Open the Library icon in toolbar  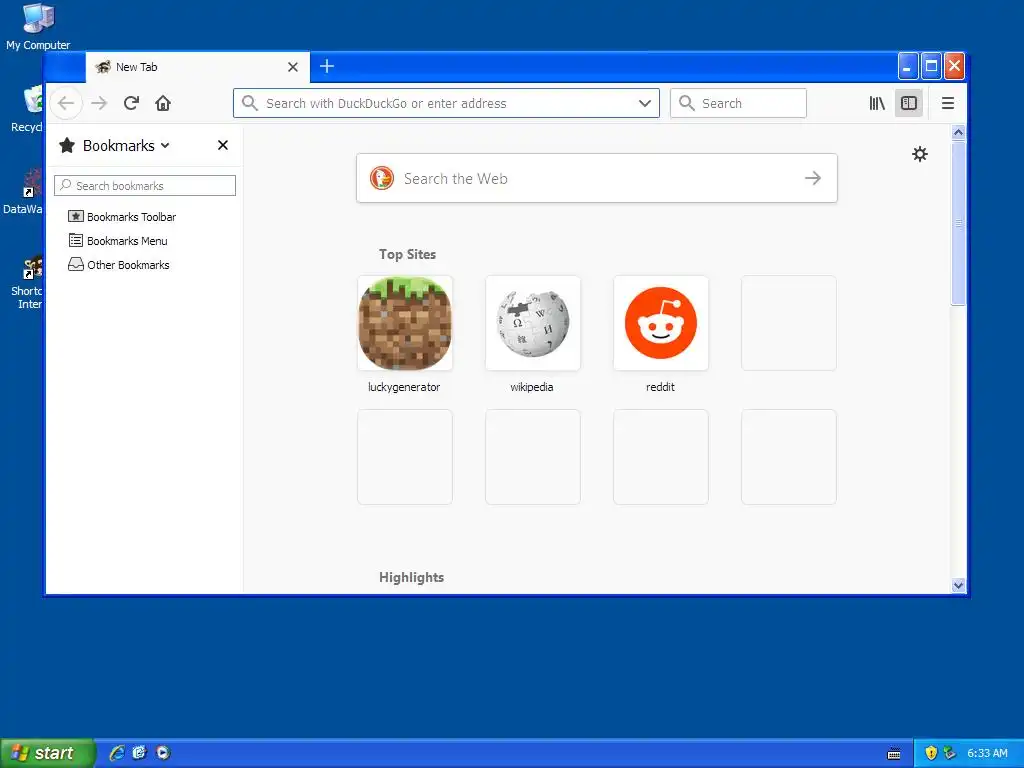click(877, 103)
